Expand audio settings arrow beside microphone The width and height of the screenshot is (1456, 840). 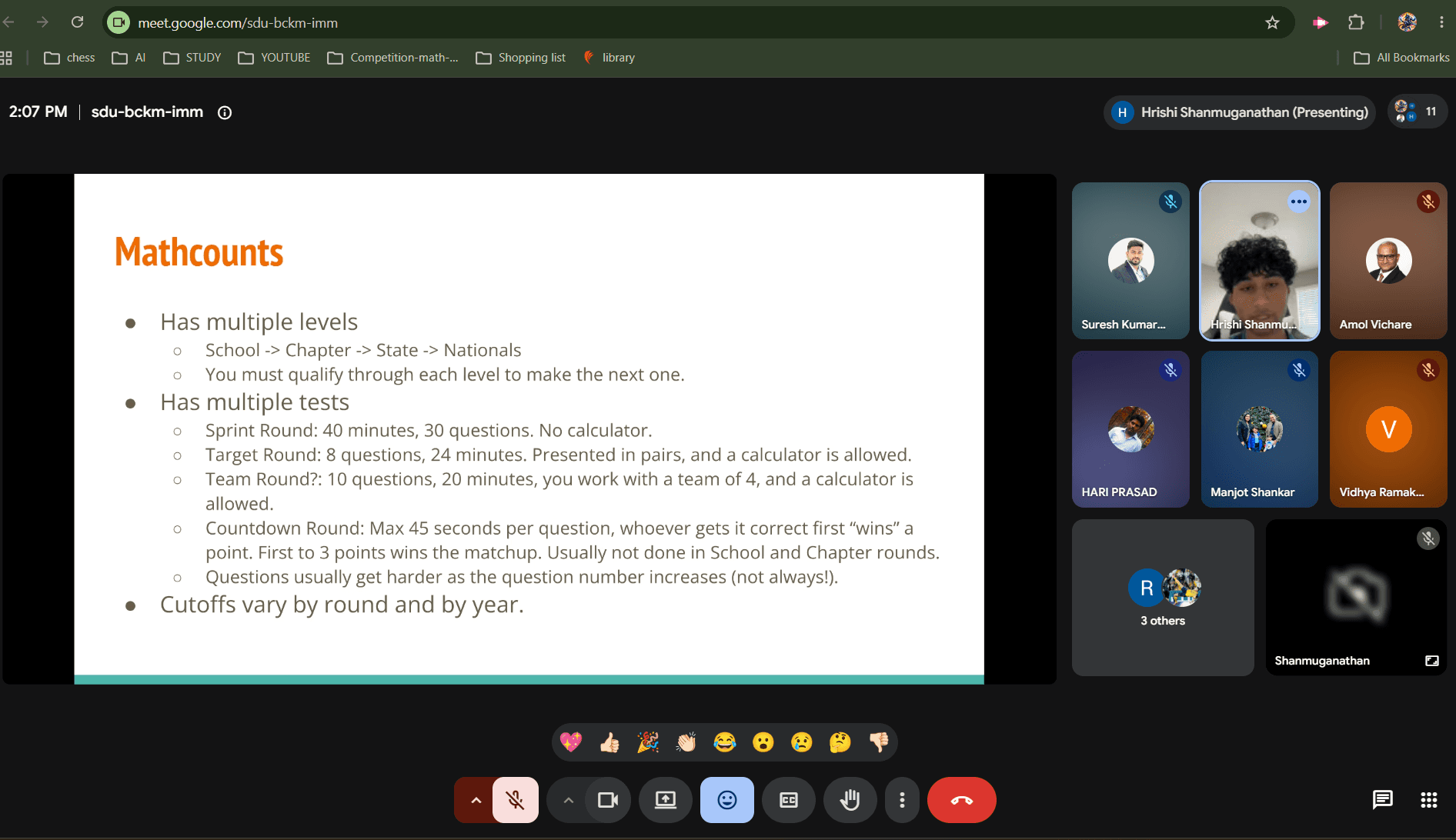[475, 800]
